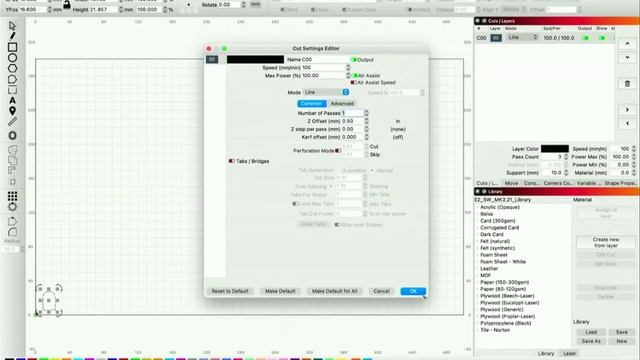Switch to the Advanced tab
This screenshot has width=640, height=360.
(342, 104)
